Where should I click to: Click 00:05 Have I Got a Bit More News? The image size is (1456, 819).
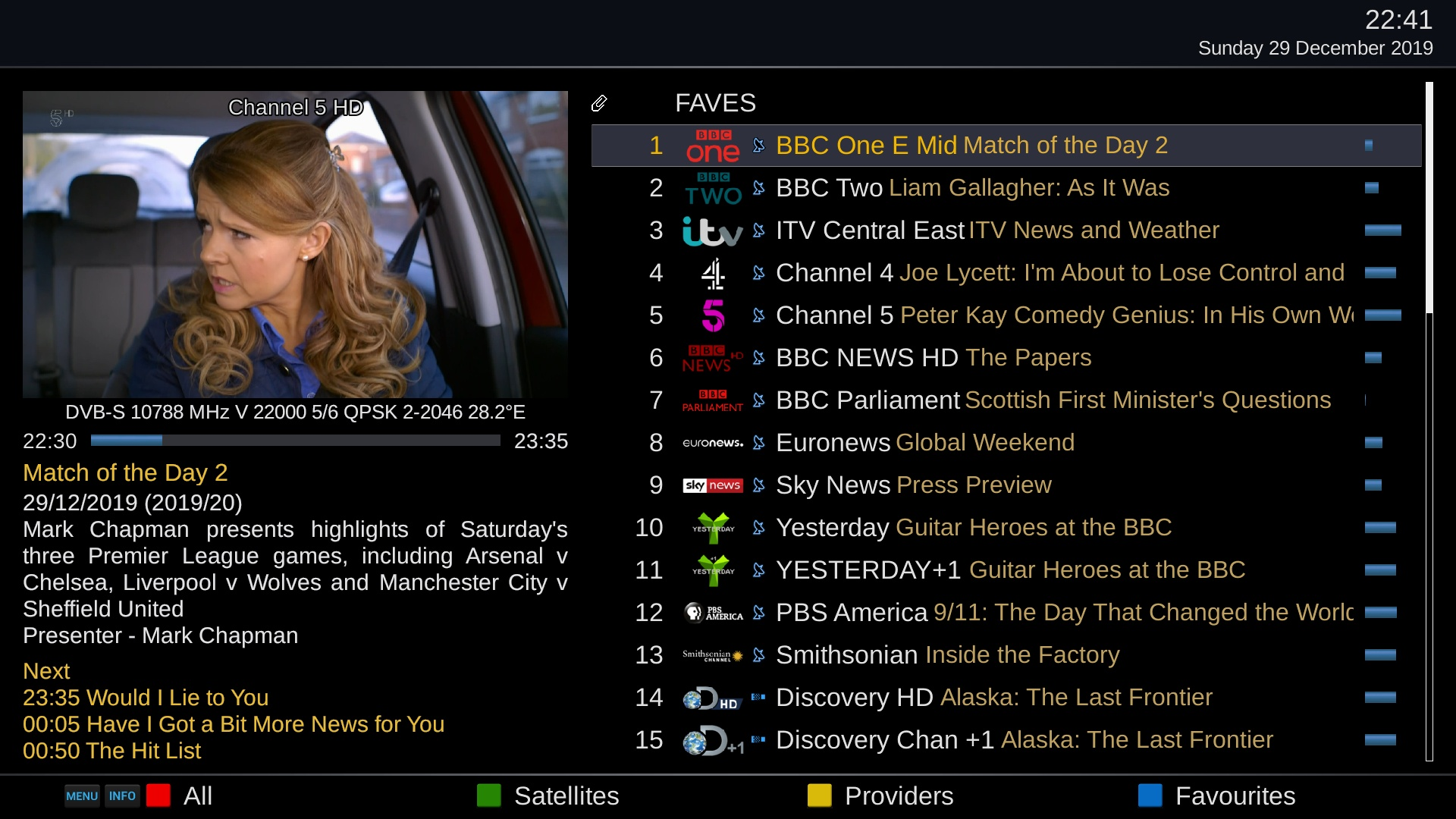pos(234,724)
